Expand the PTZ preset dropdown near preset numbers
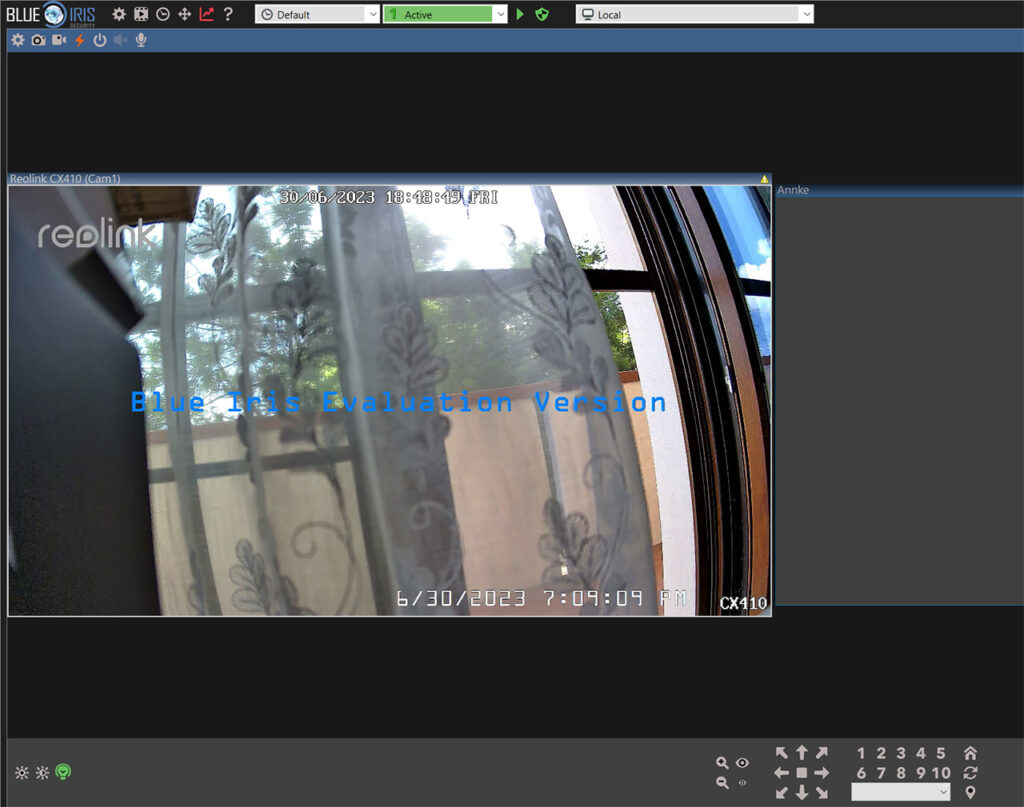Screen dimensions: 1024x807 pos(900,792)
